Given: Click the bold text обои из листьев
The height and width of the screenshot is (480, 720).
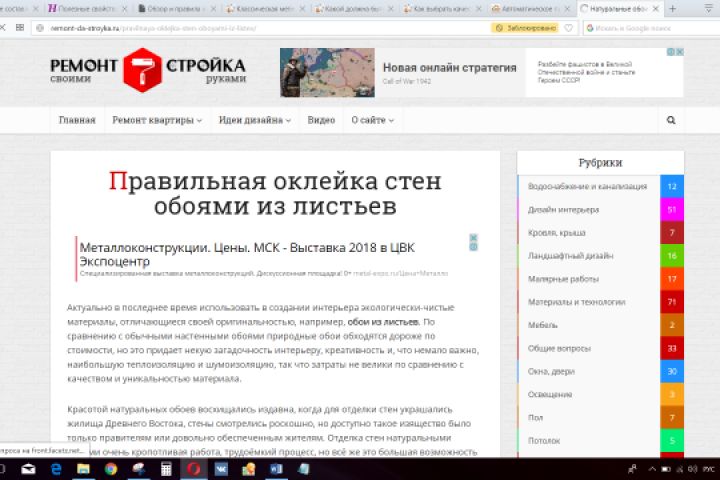Looking at the screenshot, I should pyautogui.click(x=383, y=322).
